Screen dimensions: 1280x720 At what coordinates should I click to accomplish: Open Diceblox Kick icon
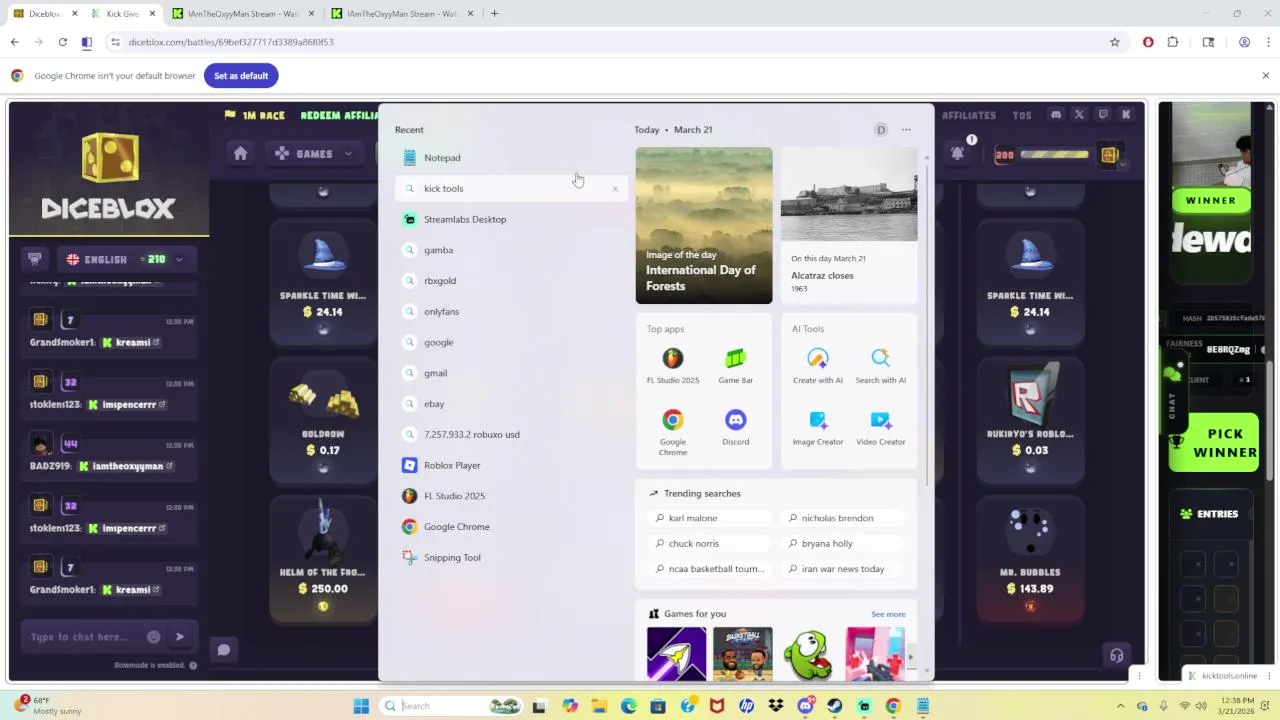(x=1126, y=115)
